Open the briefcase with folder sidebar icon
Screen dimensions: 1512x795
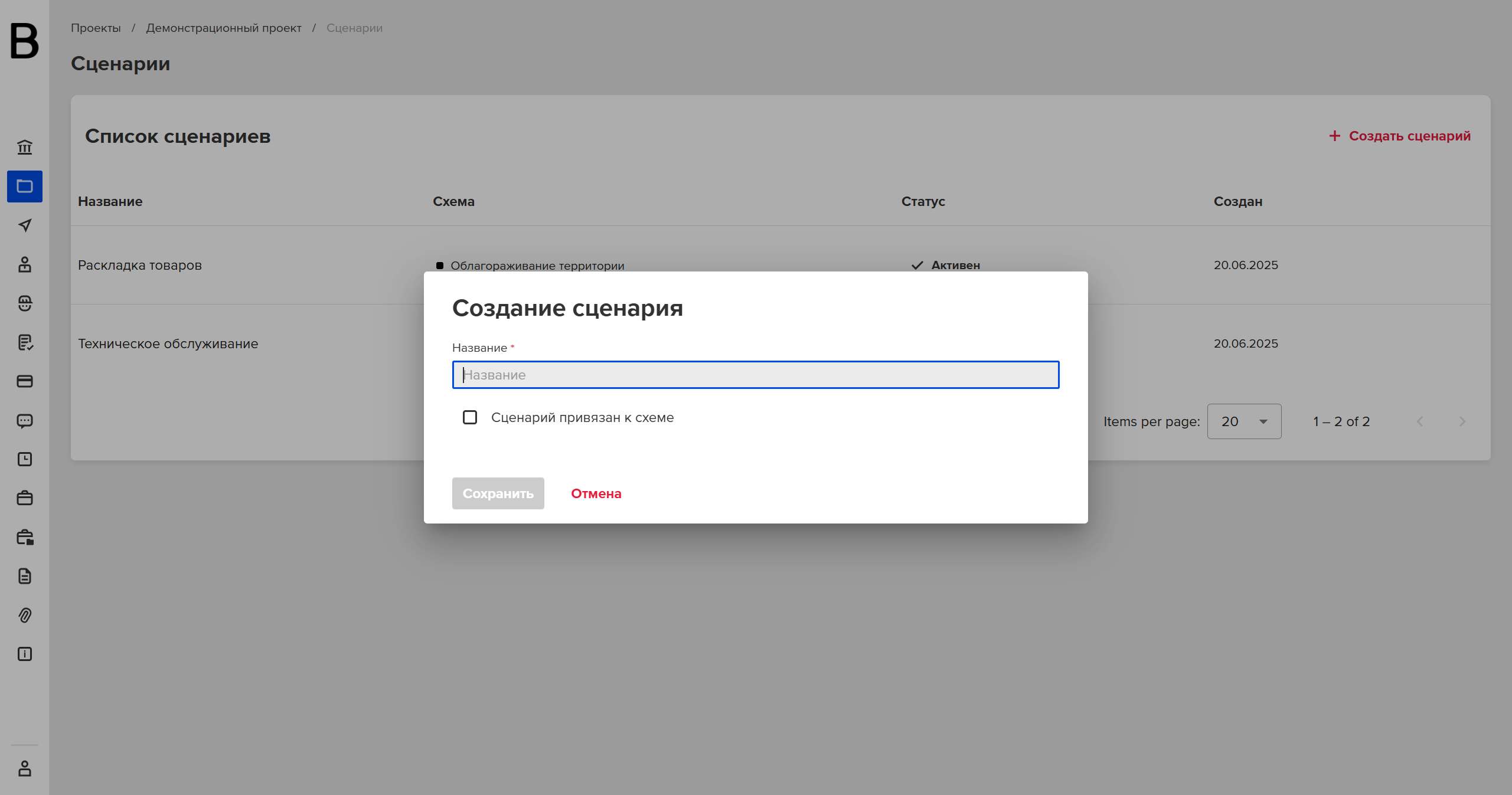tap(25, 537)
